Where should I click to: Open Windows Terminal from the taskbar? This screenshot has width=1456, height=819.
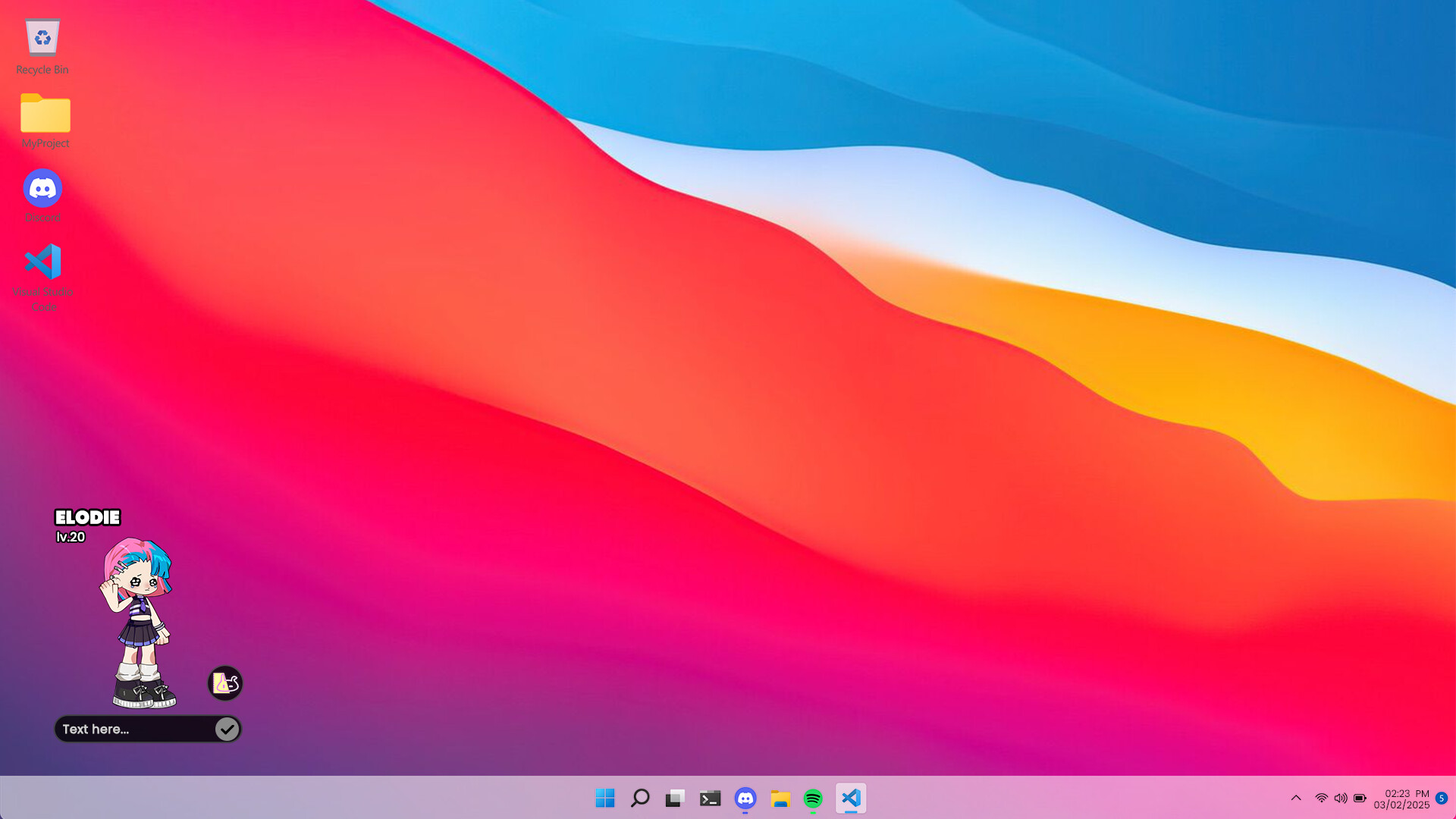coord(710,798)
